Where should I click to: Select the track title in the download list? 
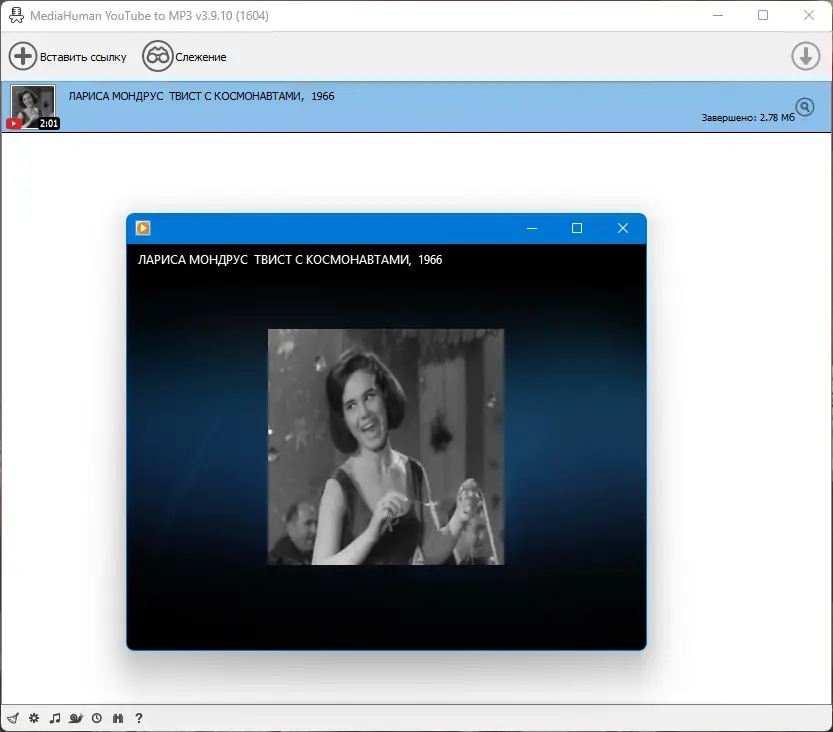point(201,96)
